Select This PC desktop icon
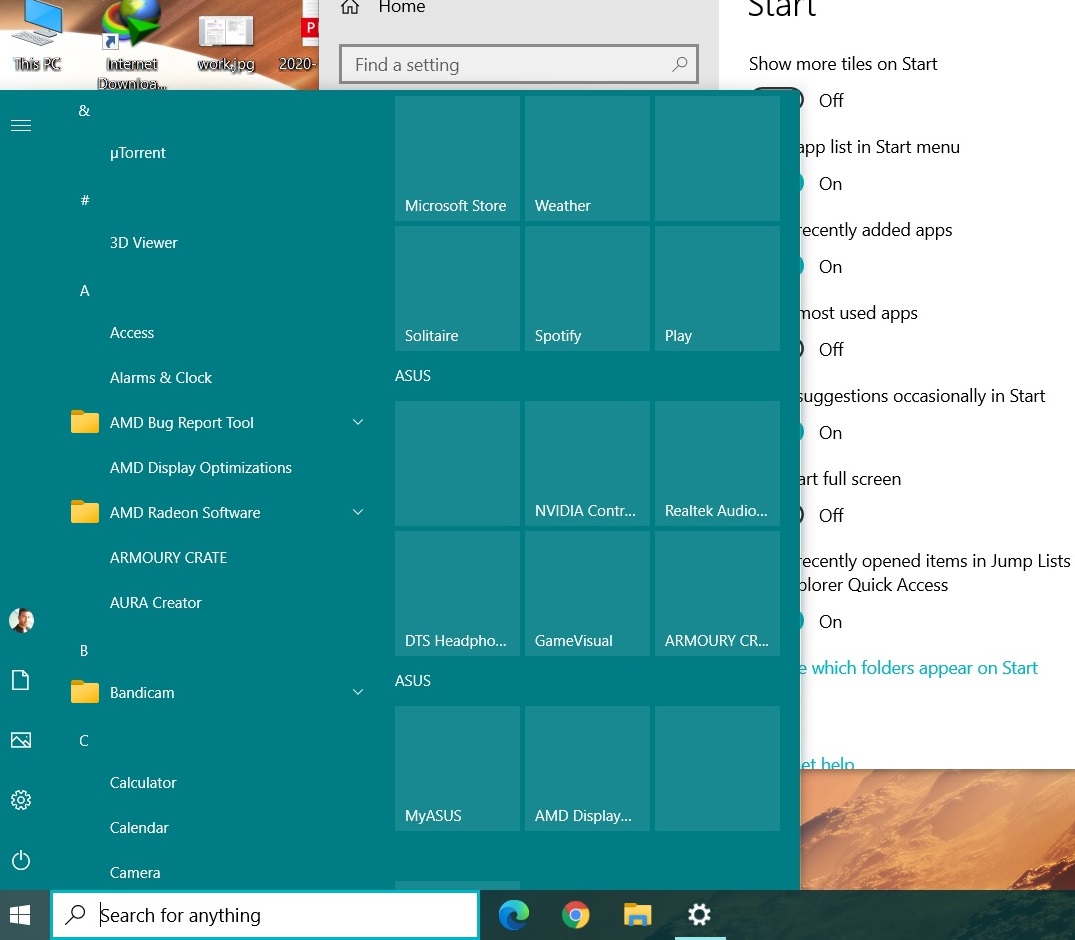The height and width of the screenshot is (940, 1075). pyautogui.click(x=37, y=36)
